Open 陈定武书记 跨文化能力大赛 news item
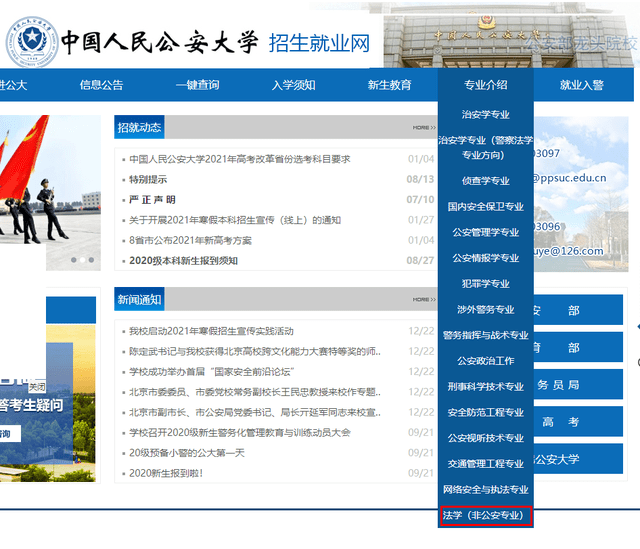The image size is (640, 549). pos(255,351)
